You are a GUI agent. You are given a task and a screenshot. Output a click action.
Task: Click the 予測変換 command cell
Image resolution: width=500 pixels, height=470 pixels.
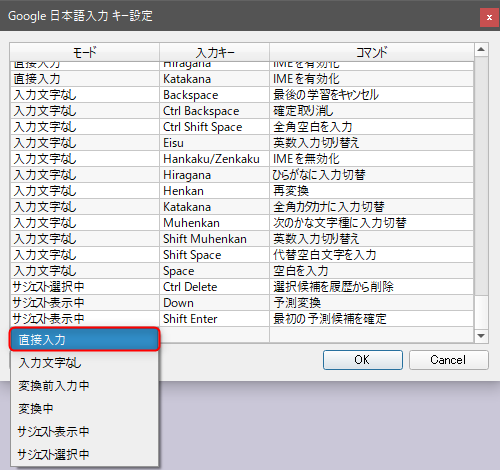[x=371, y=303]
